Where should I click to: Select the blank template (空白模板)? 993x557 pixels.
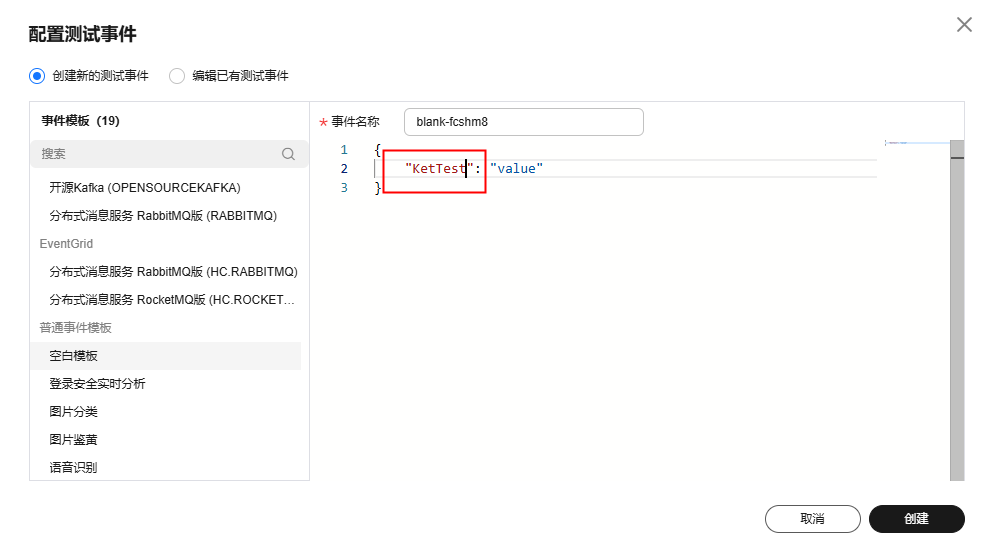74,356
